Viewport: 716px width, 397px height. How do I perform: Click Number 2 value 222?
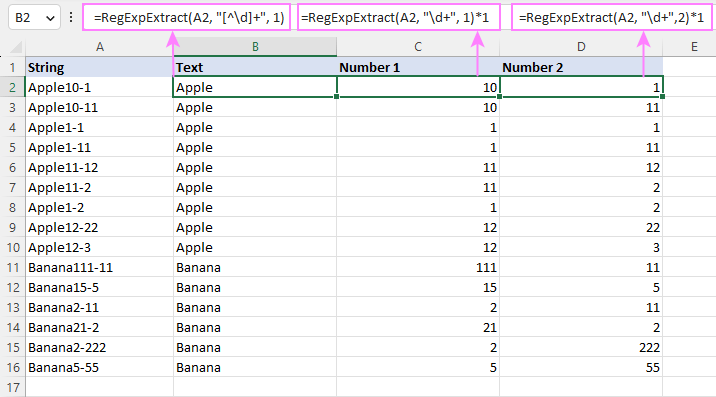[581, 347]
